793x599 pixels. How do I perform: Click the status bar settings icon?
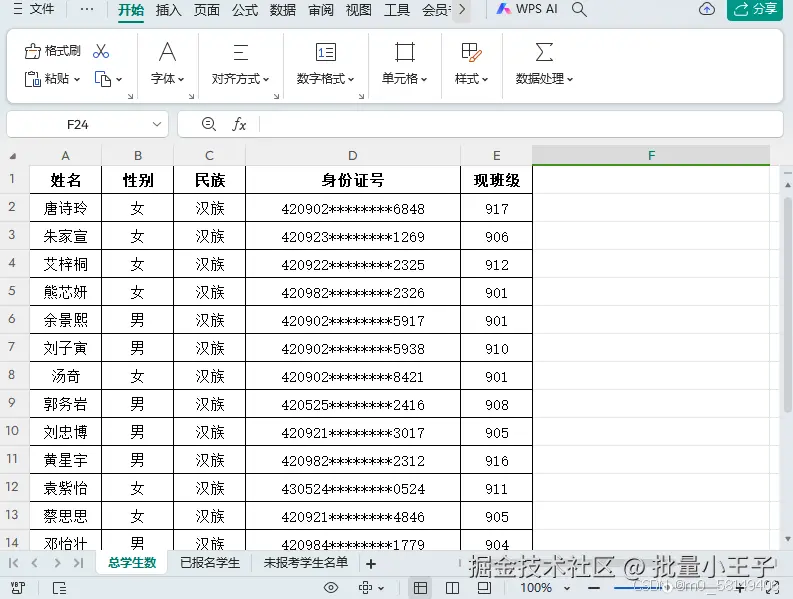coord(18,588)
